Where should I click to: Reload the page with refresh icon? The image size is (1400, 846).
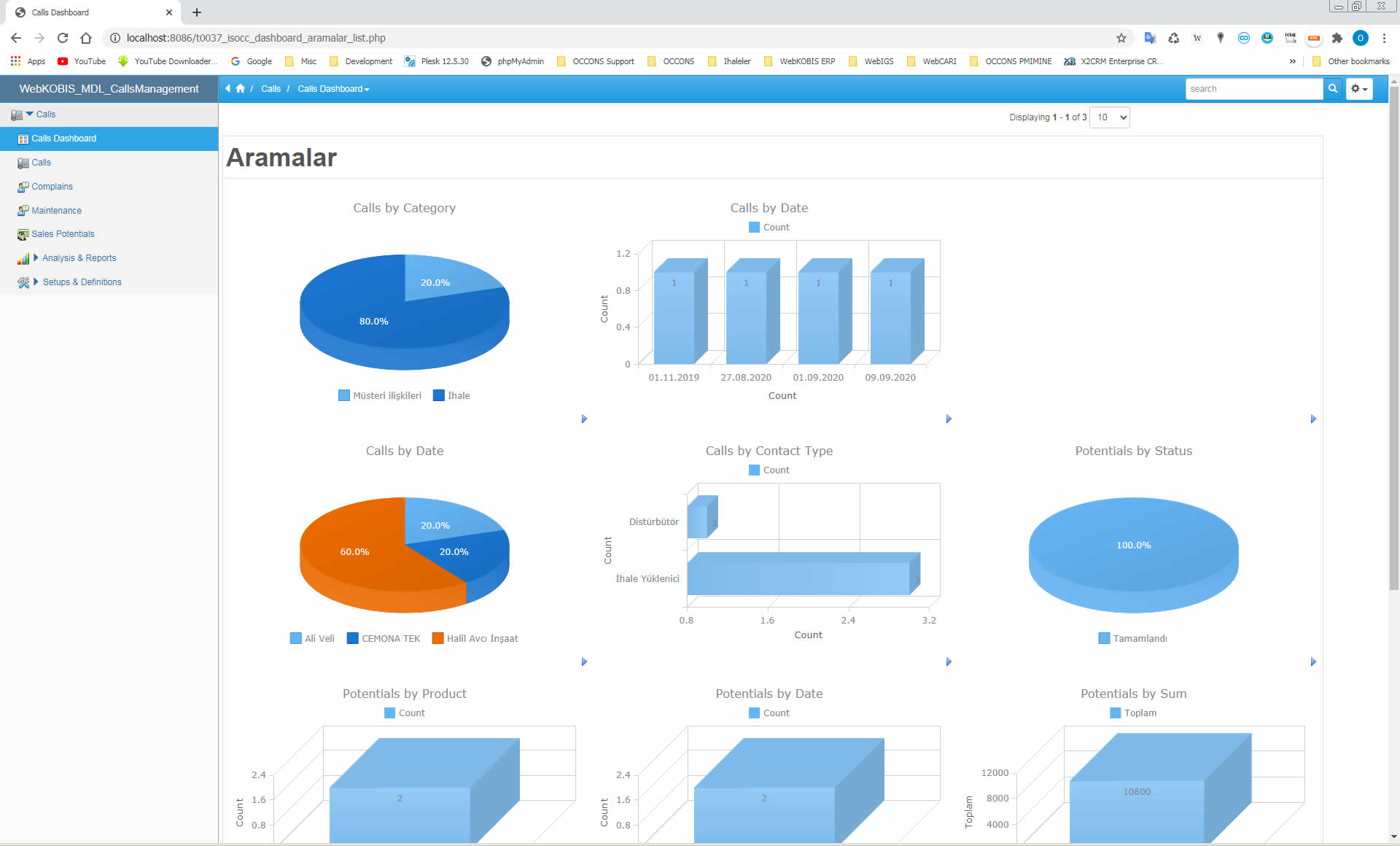coord(63,38)
